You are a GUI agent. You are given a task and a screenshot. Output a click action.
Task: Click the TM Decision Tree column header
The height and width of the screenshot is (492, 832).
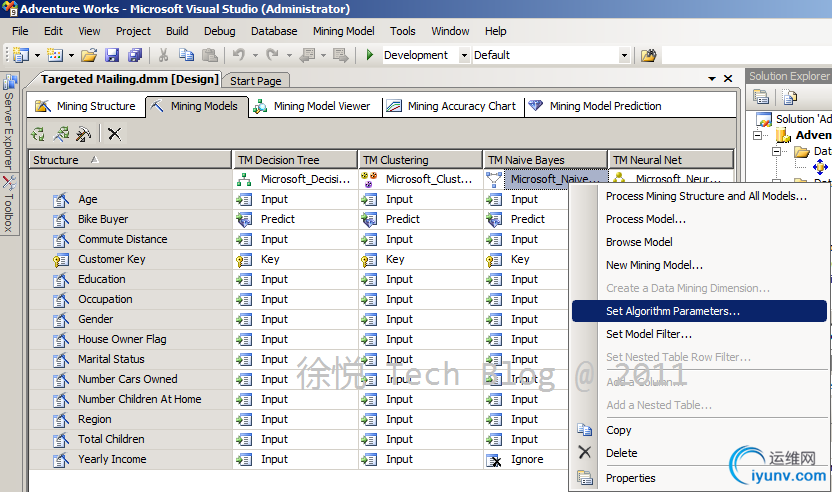(295, 160)
